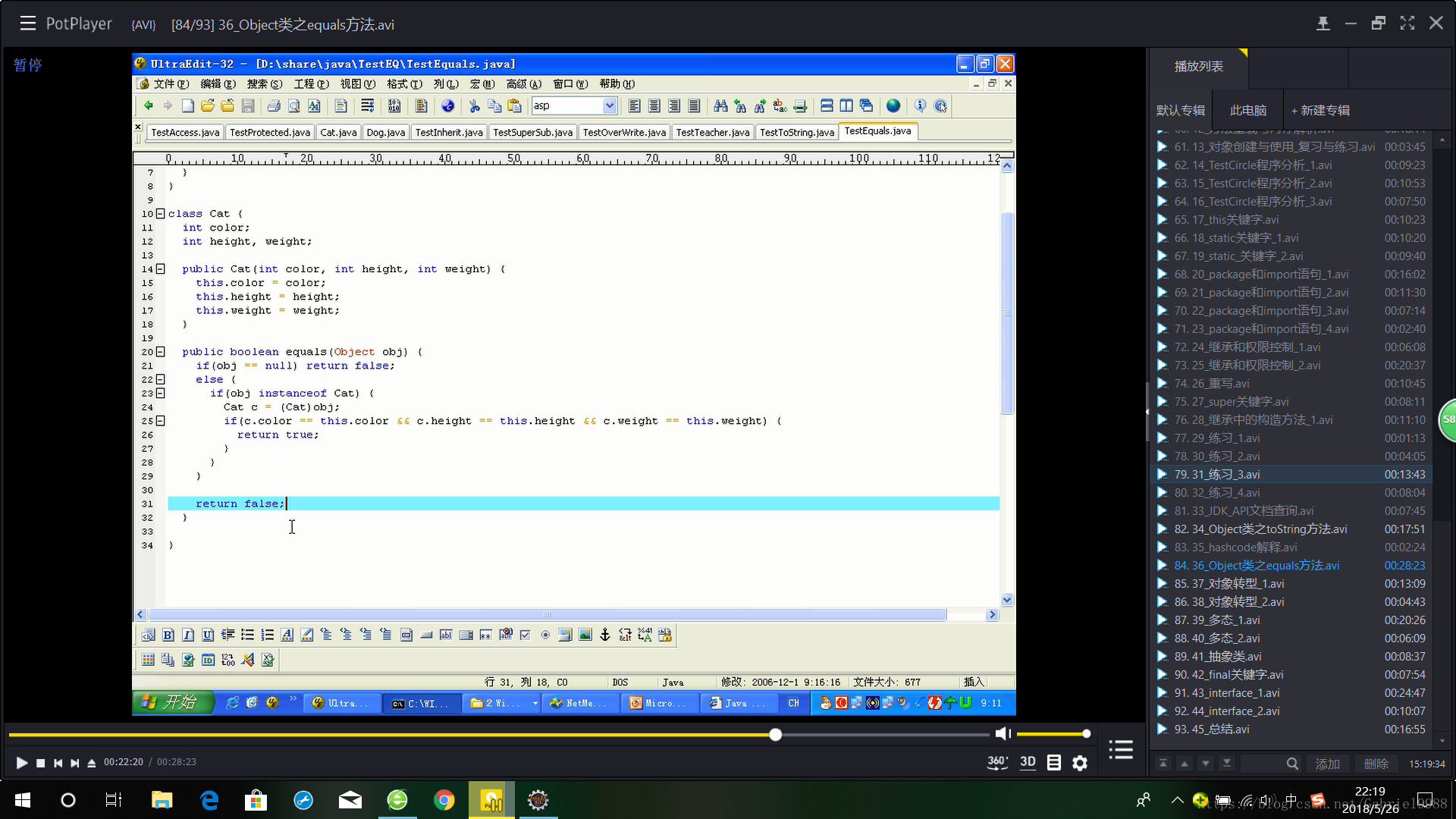Toggle 3D video mode
This screenshot has width=1456, height=819.
point(1028,762)
